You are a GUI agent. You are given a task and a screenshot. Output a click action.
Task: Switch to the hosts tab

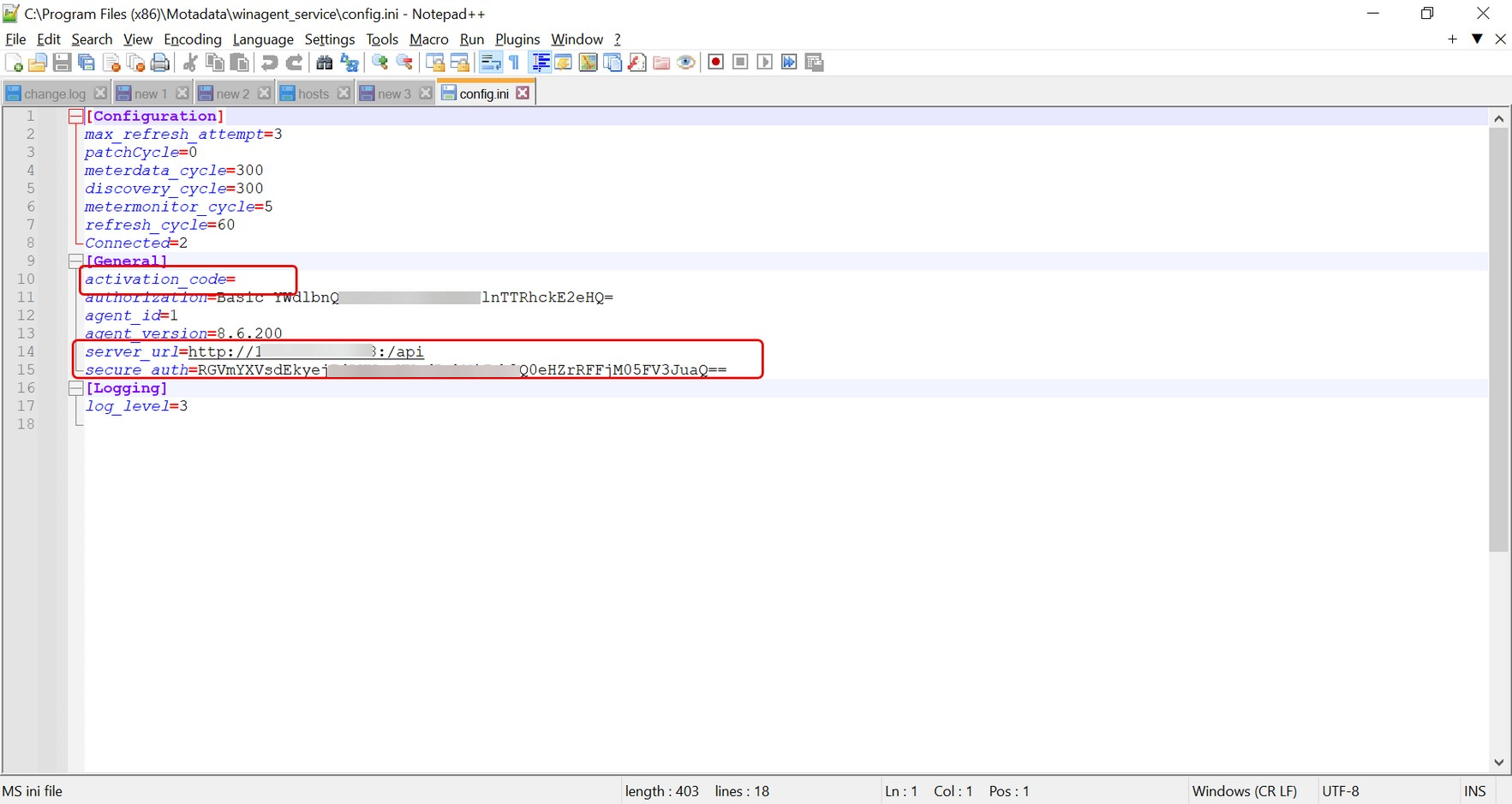pyautogui.click(x=314, y=93)
